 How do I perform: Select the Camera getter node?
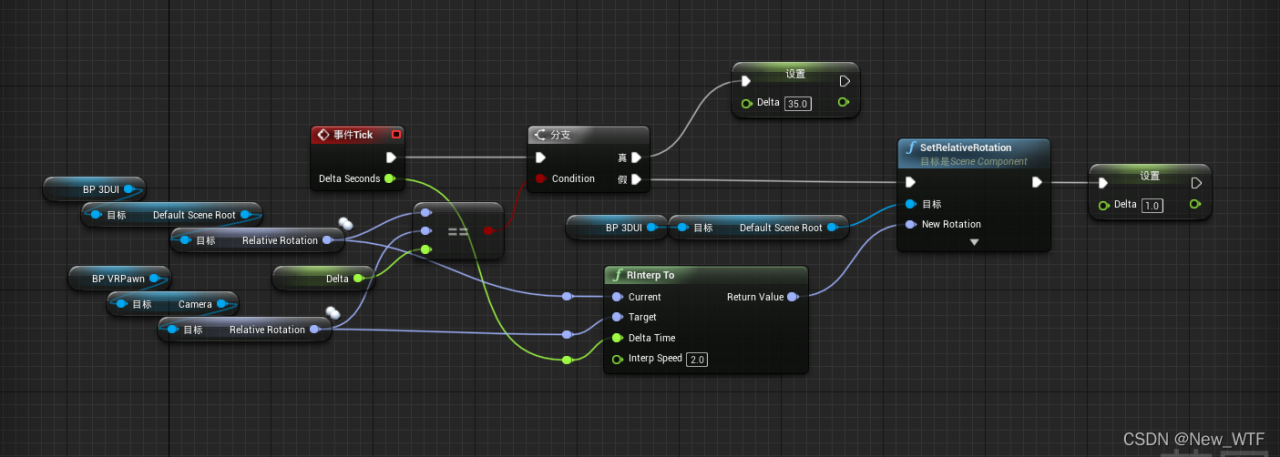point(173,304)
